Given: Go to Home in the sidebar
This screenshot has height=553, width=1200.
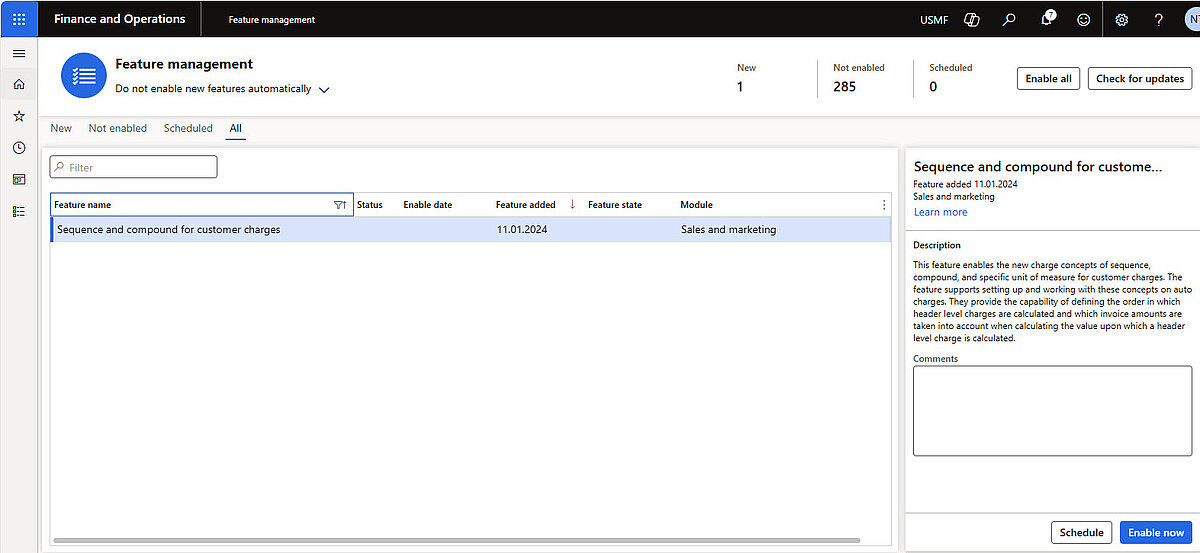Looking at the screenshot, I should point(19,85).
